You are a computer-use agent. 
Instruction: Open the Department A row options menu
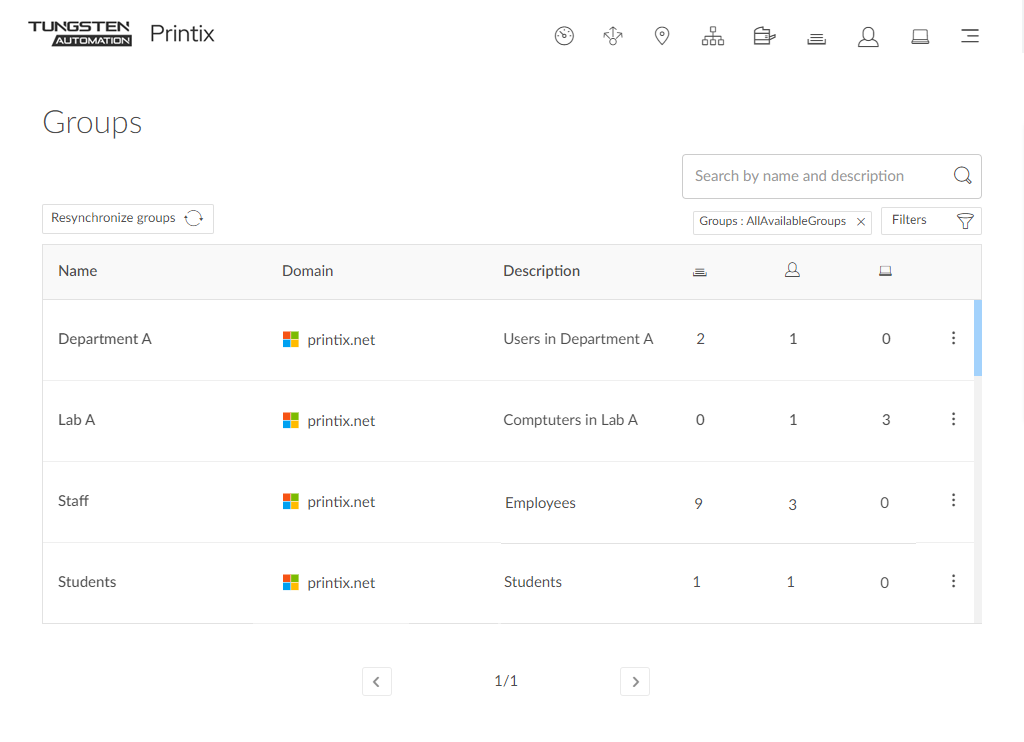(x=953, y=338)
